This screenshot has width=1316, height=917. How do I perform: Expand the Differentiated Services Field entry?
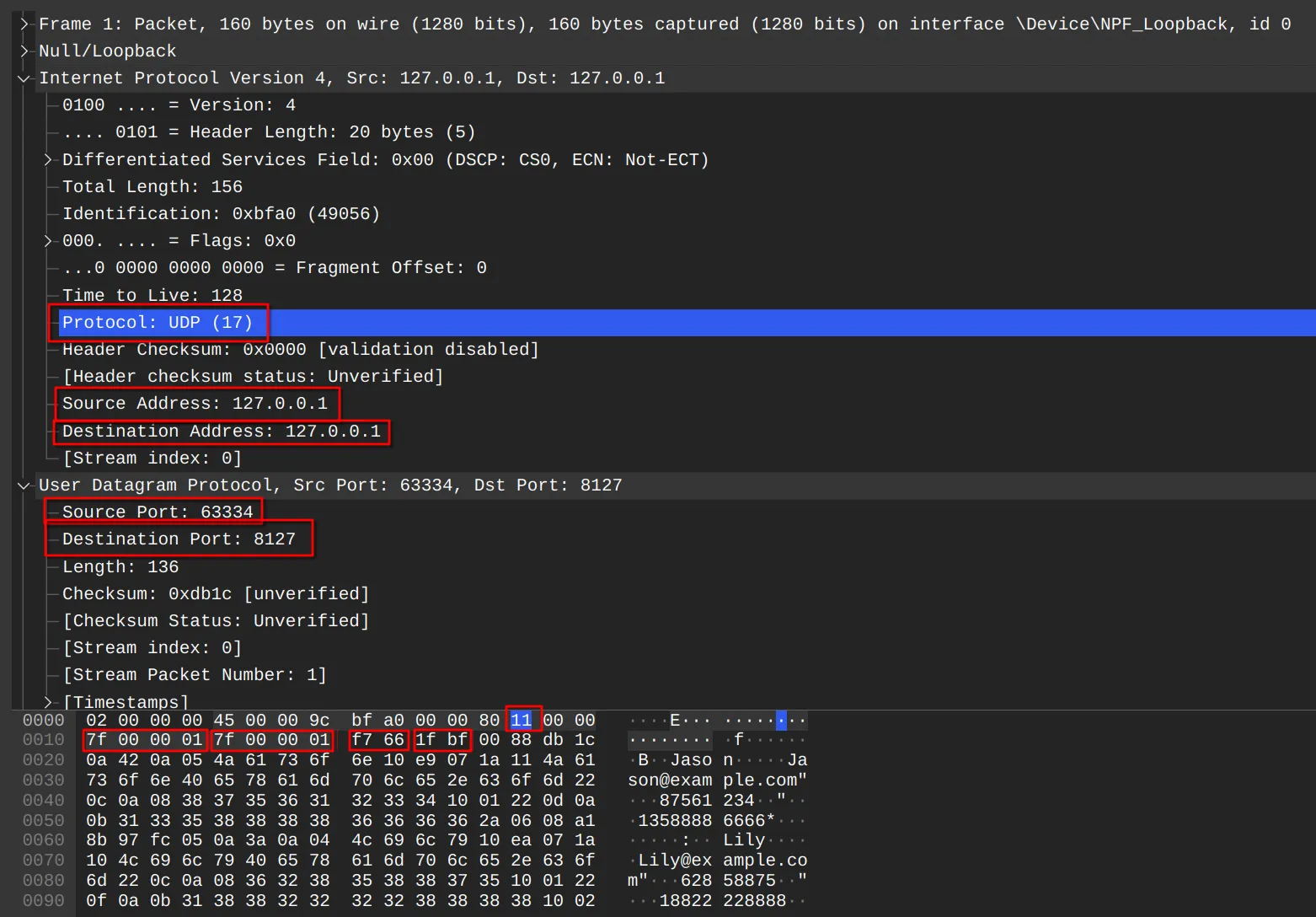click(48, 160)
